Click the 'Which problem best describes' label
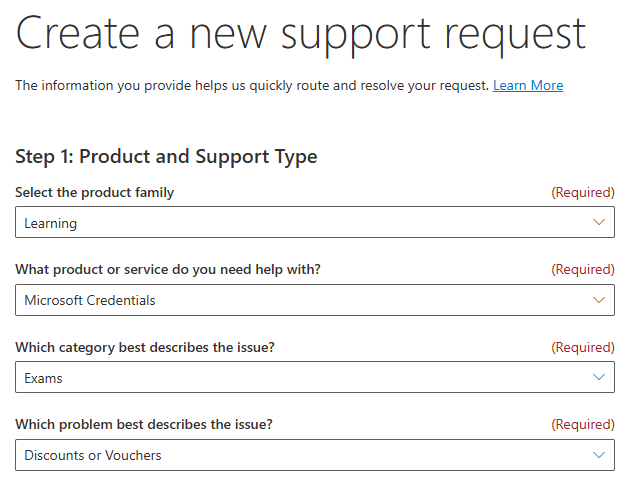The height and width of the screenshot is (489, 630). pos(144,424)
